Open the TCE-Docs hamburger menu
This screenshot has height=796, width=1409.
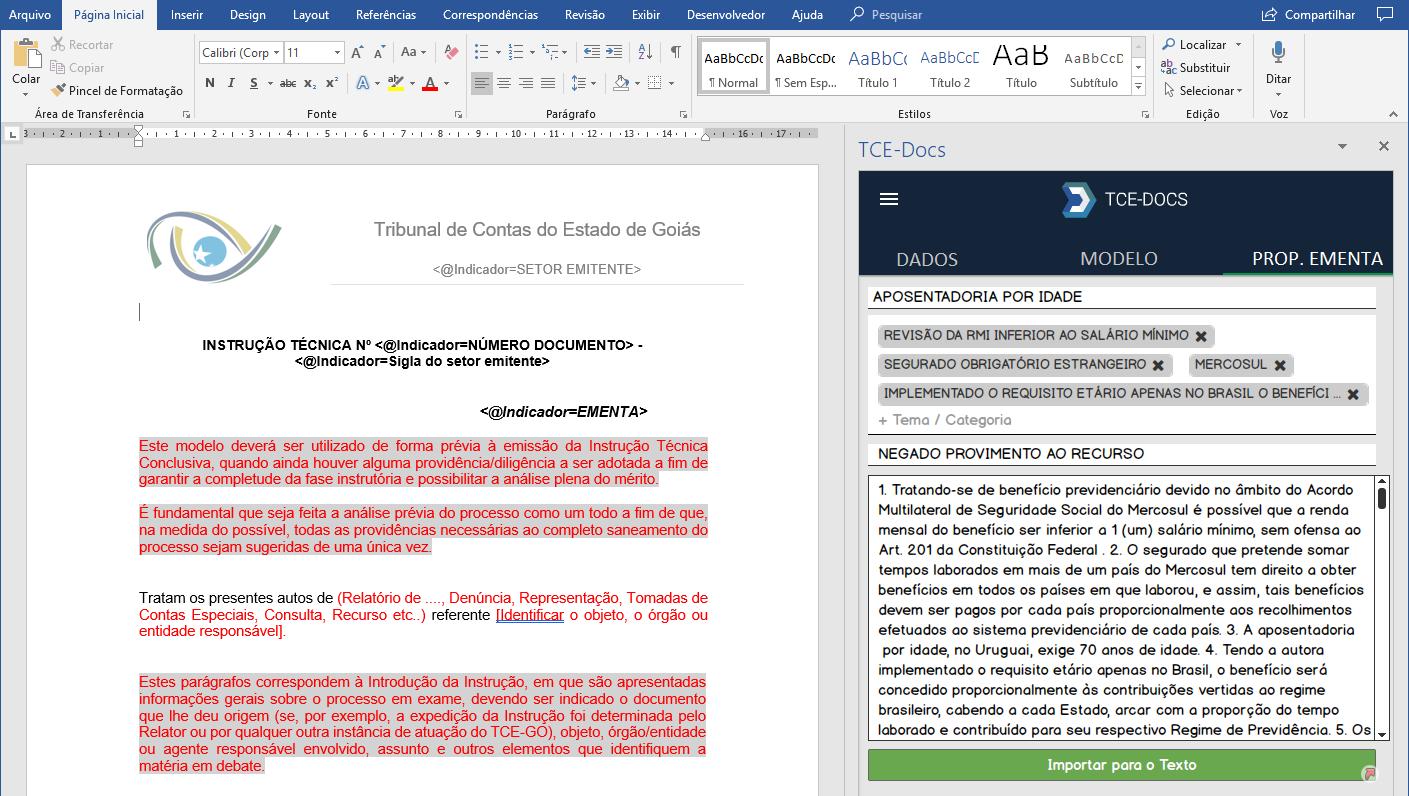click(x=889, y=199)
